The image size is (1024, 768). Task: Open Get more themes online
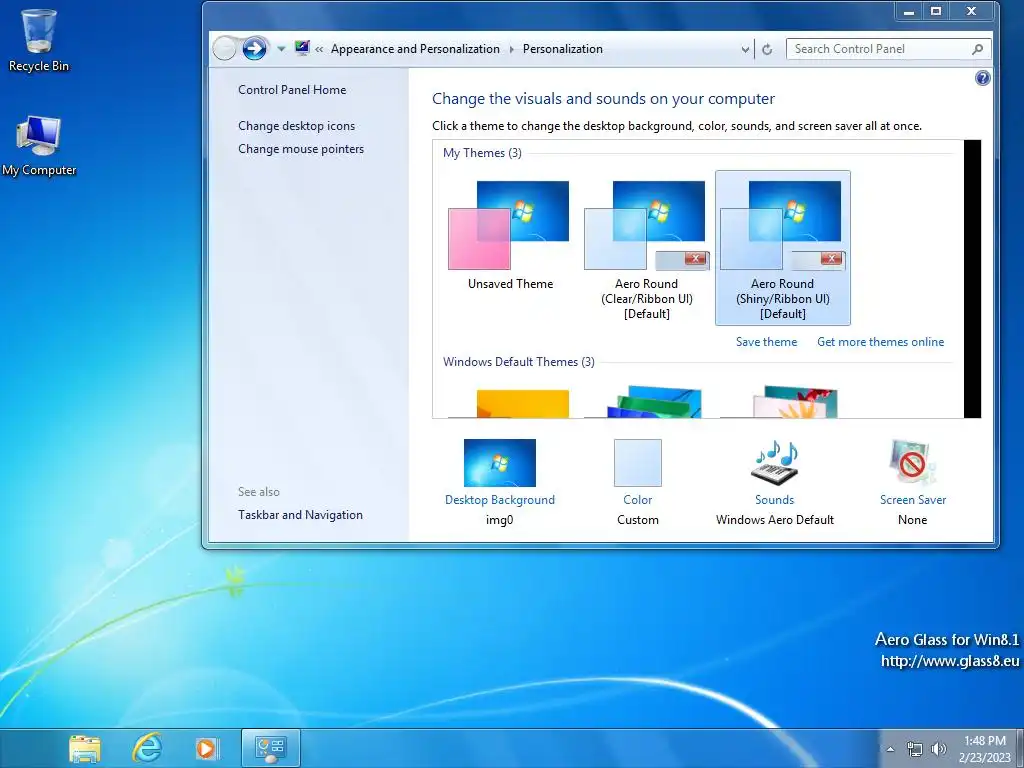[880, 342]
